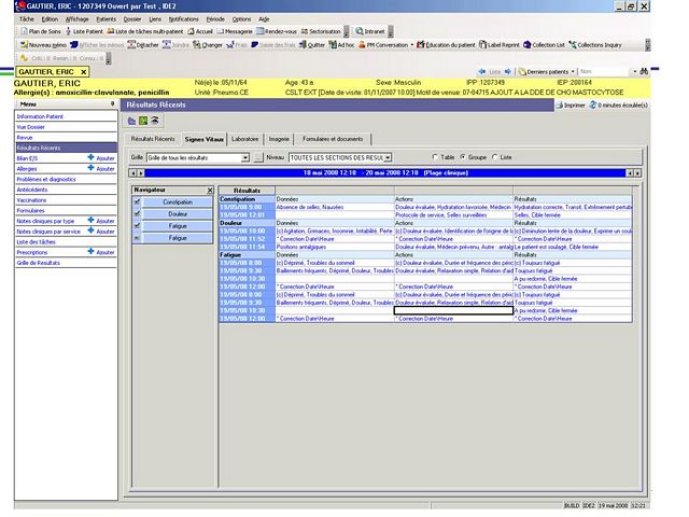Viewport: 689px width, 517px height.
Task: Open Collection List
Action: (544, 45)
